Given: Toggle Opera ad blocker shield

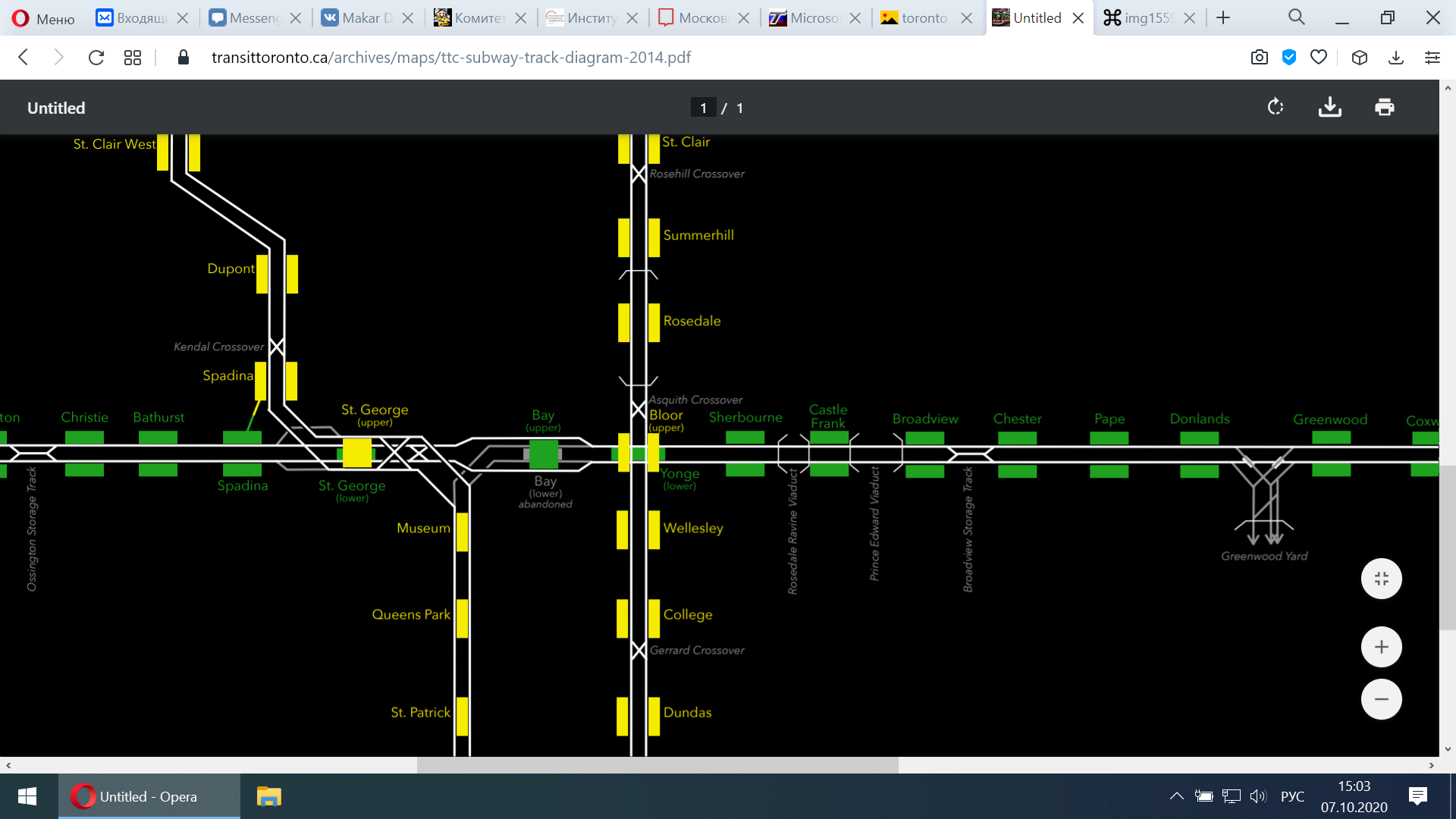Looking at the screenshot, I should (1289, 58).
